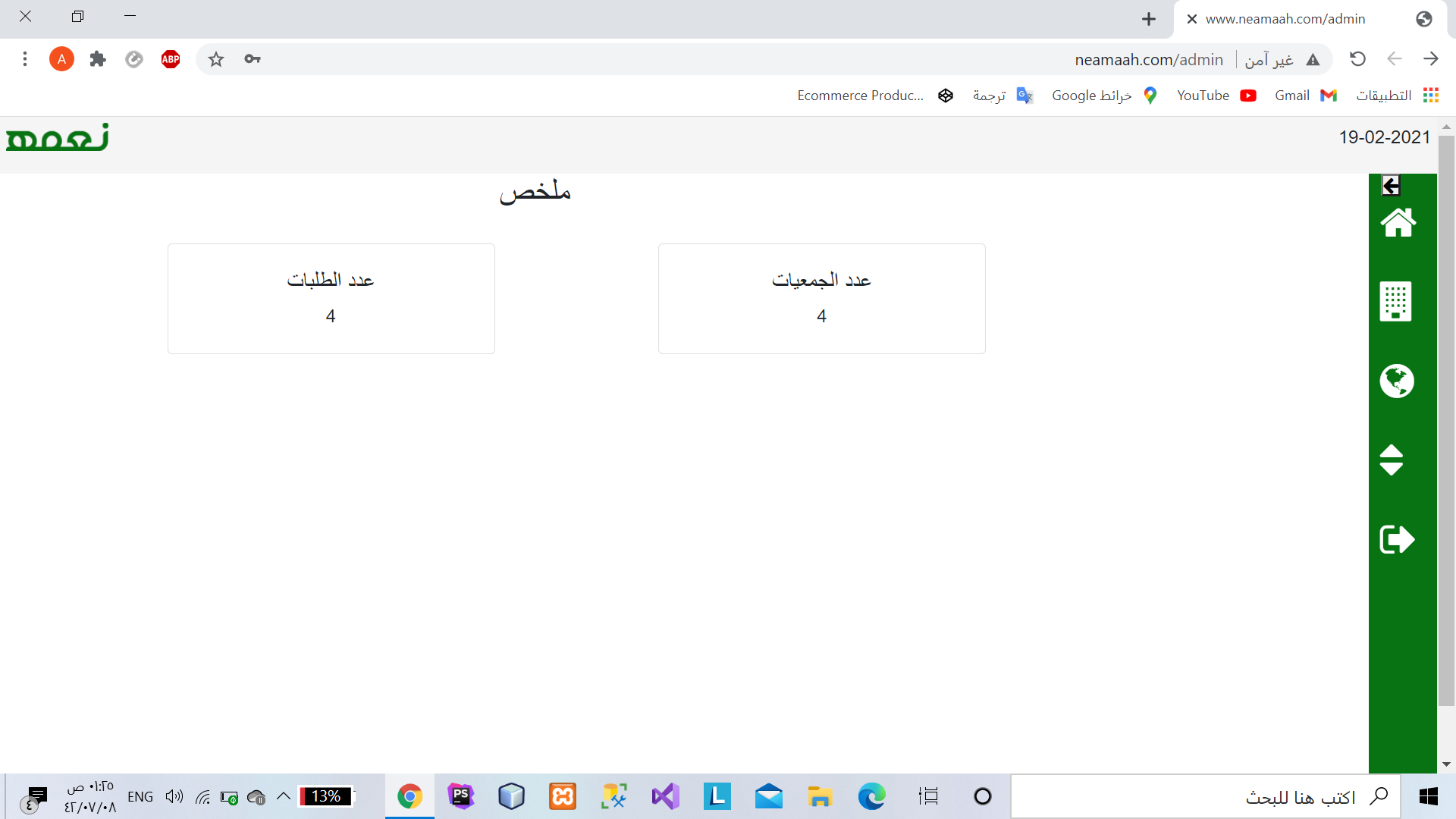Open YouTube bookmark in bookmarks bar
The width and height of the screenshot is (1456, 819).
[1216, 96]
